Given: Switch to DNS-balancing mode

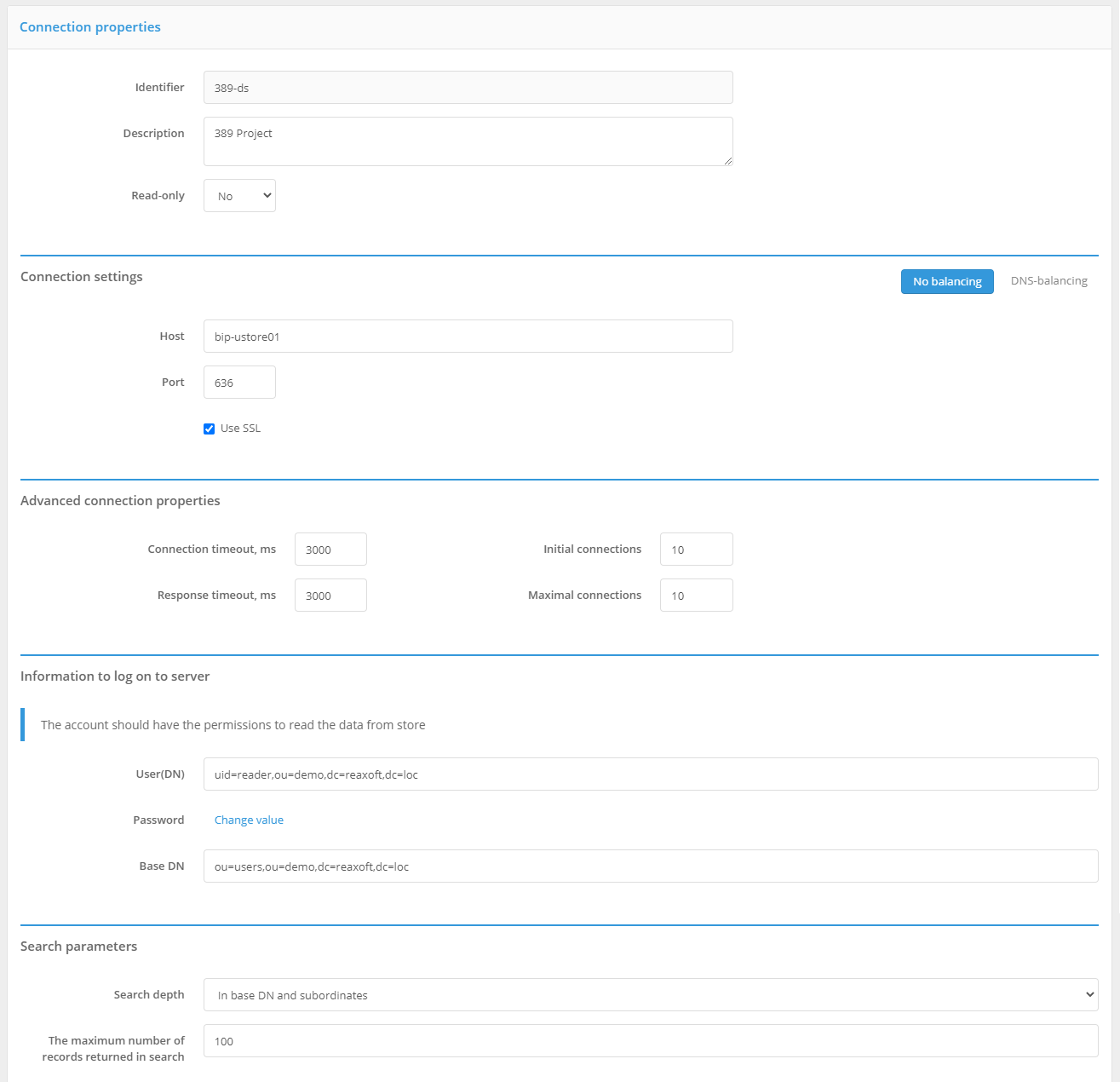Looking at the screenshot, I should click(1048, 281).
